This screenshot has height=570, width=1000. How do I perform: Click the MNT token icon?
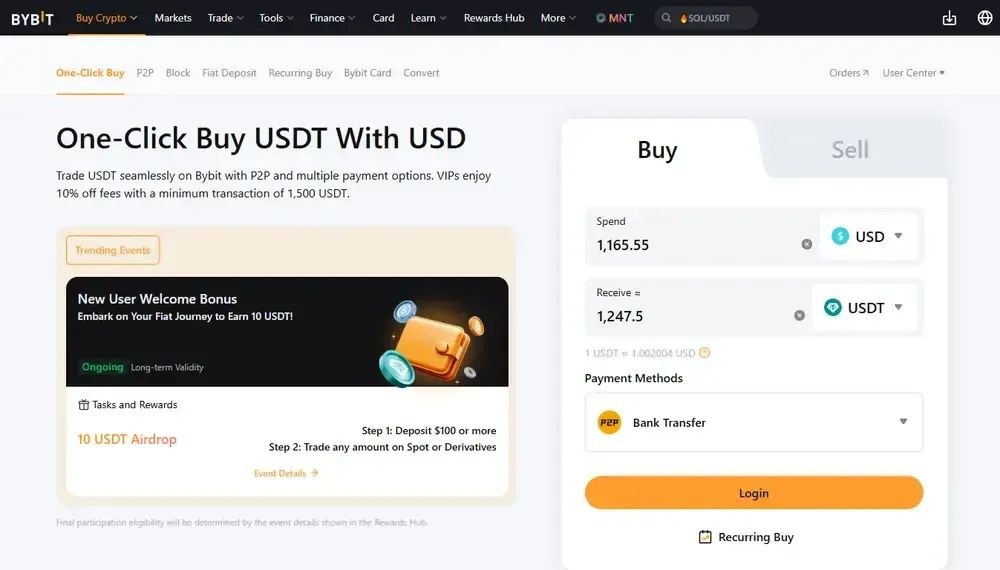click(x=601, y=18)
